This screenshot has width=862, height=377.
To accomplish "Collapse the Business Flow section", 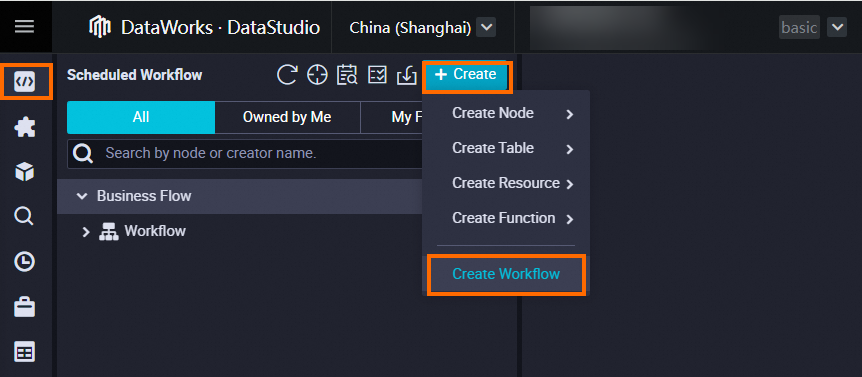I will coord(82,196).
